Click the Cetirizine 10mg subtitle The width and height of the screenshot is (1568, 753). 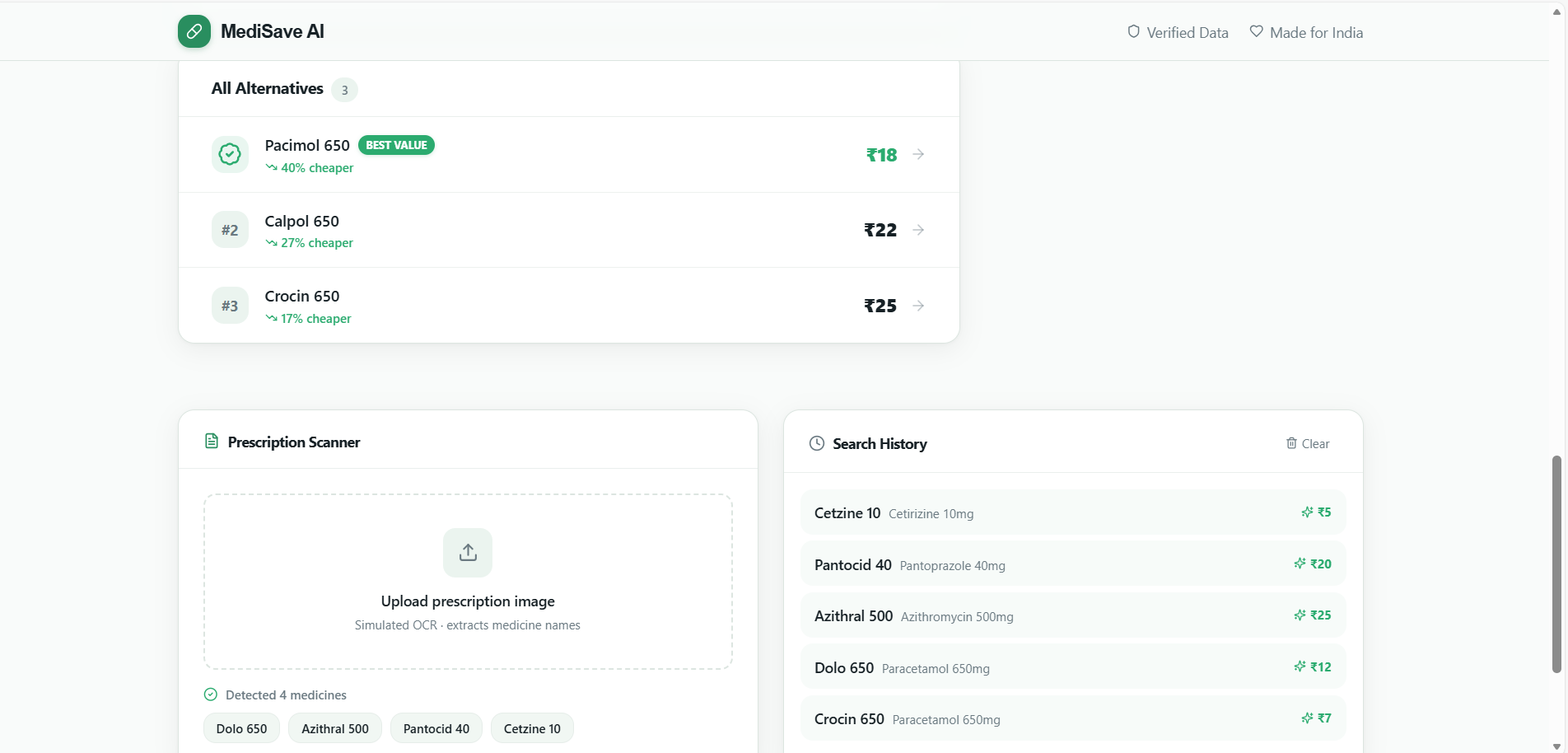[931, 514]
